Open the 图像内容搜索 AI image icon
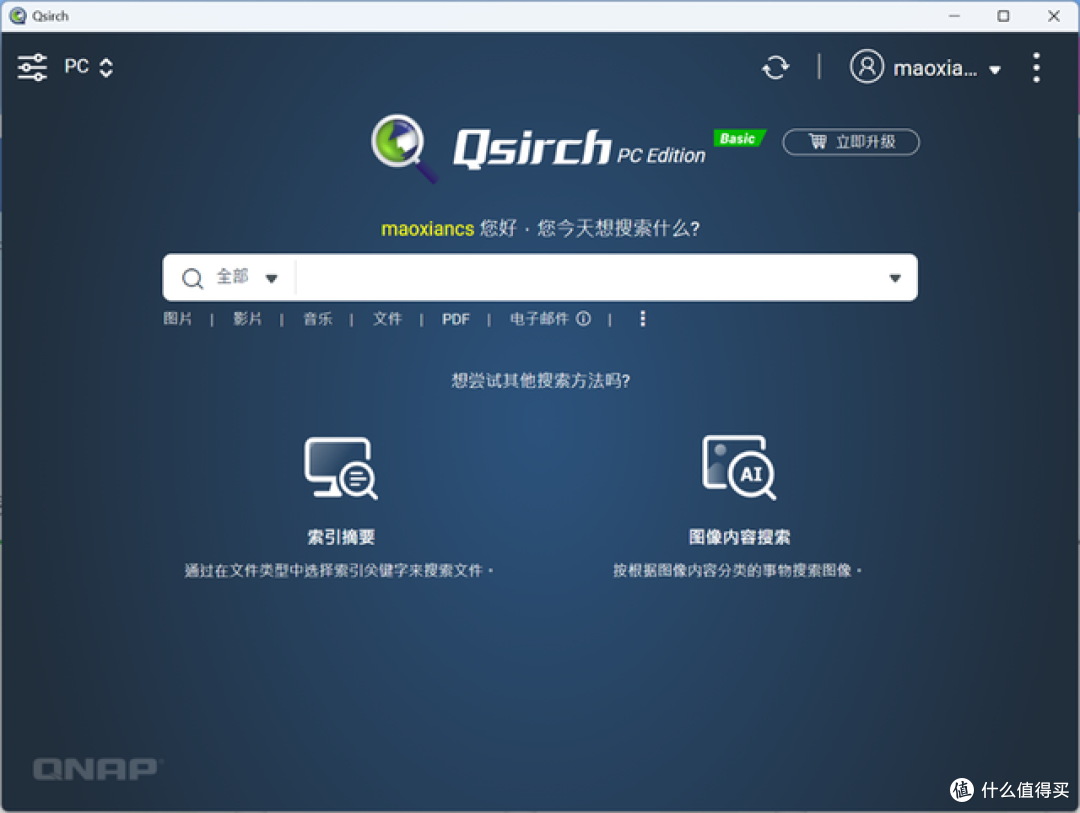Image resolution: width=1080 pixels, height=813 pixels. pos(739,467)
